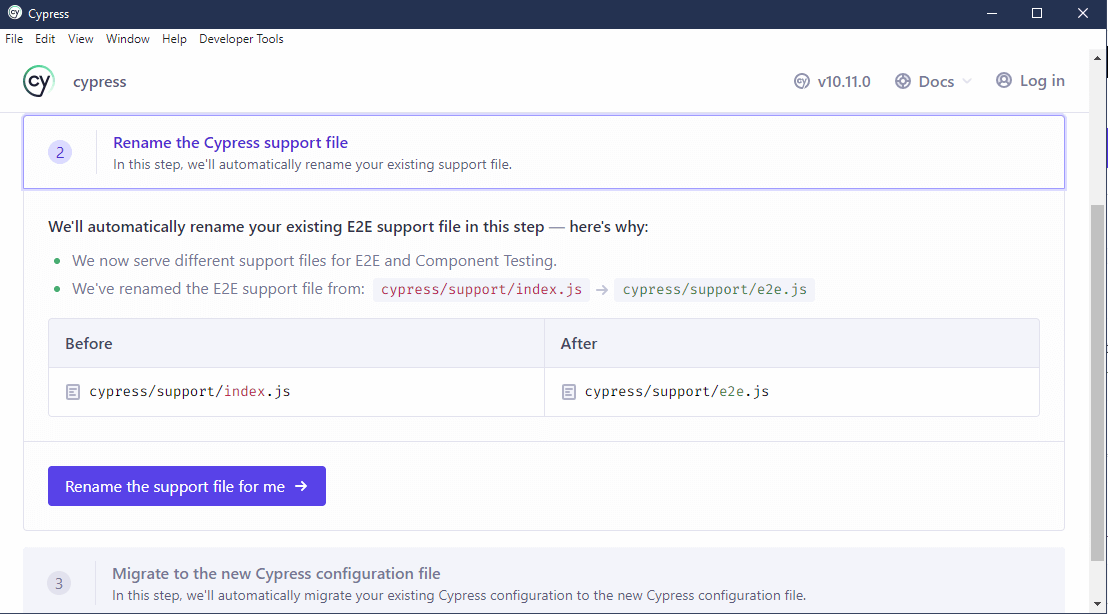Click the Cypress logo in the navbar

click(x=38, y=81)
